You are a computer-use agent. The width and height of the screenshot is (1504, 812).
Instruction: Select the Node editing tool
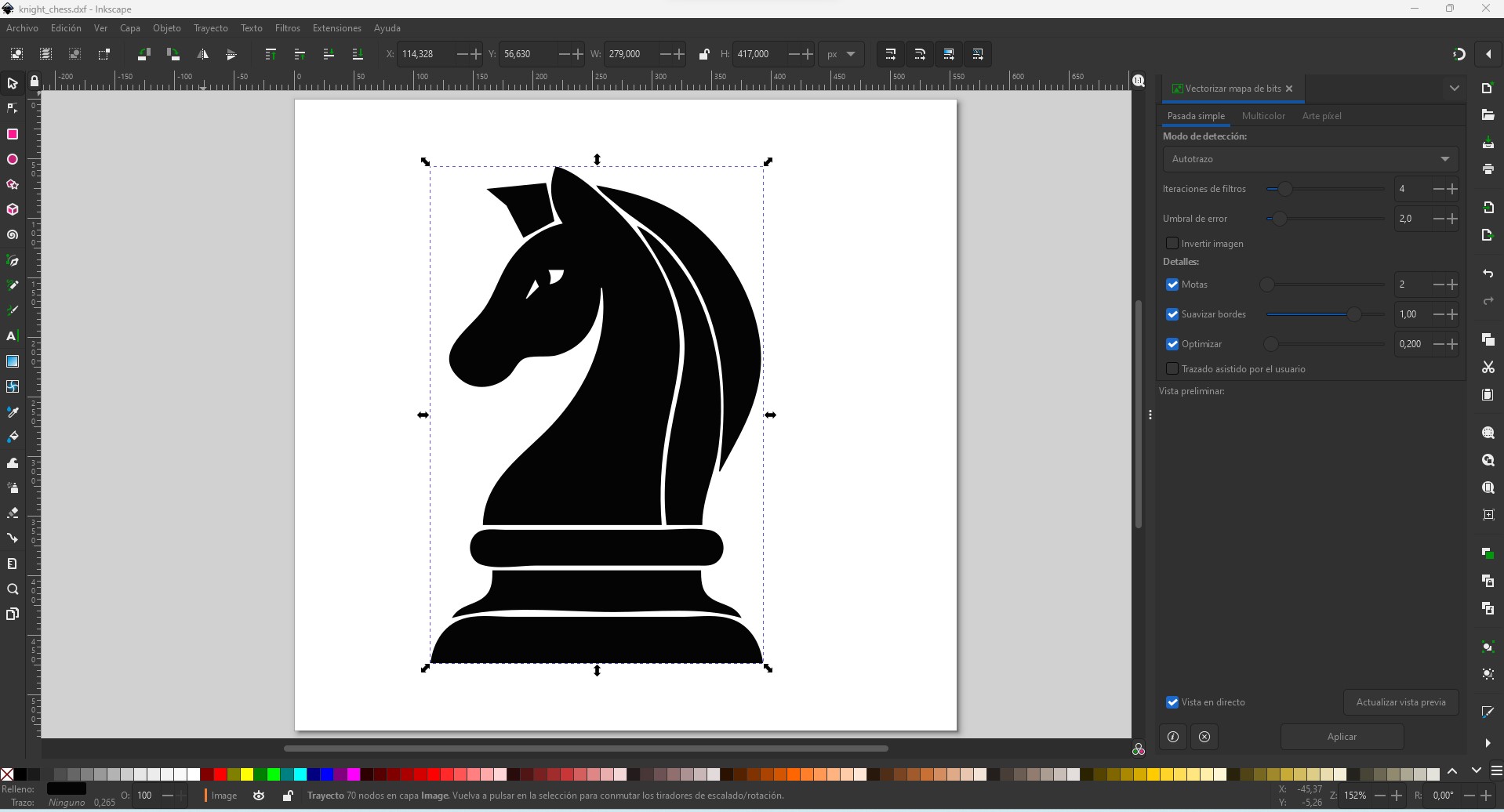coord(13,109)
